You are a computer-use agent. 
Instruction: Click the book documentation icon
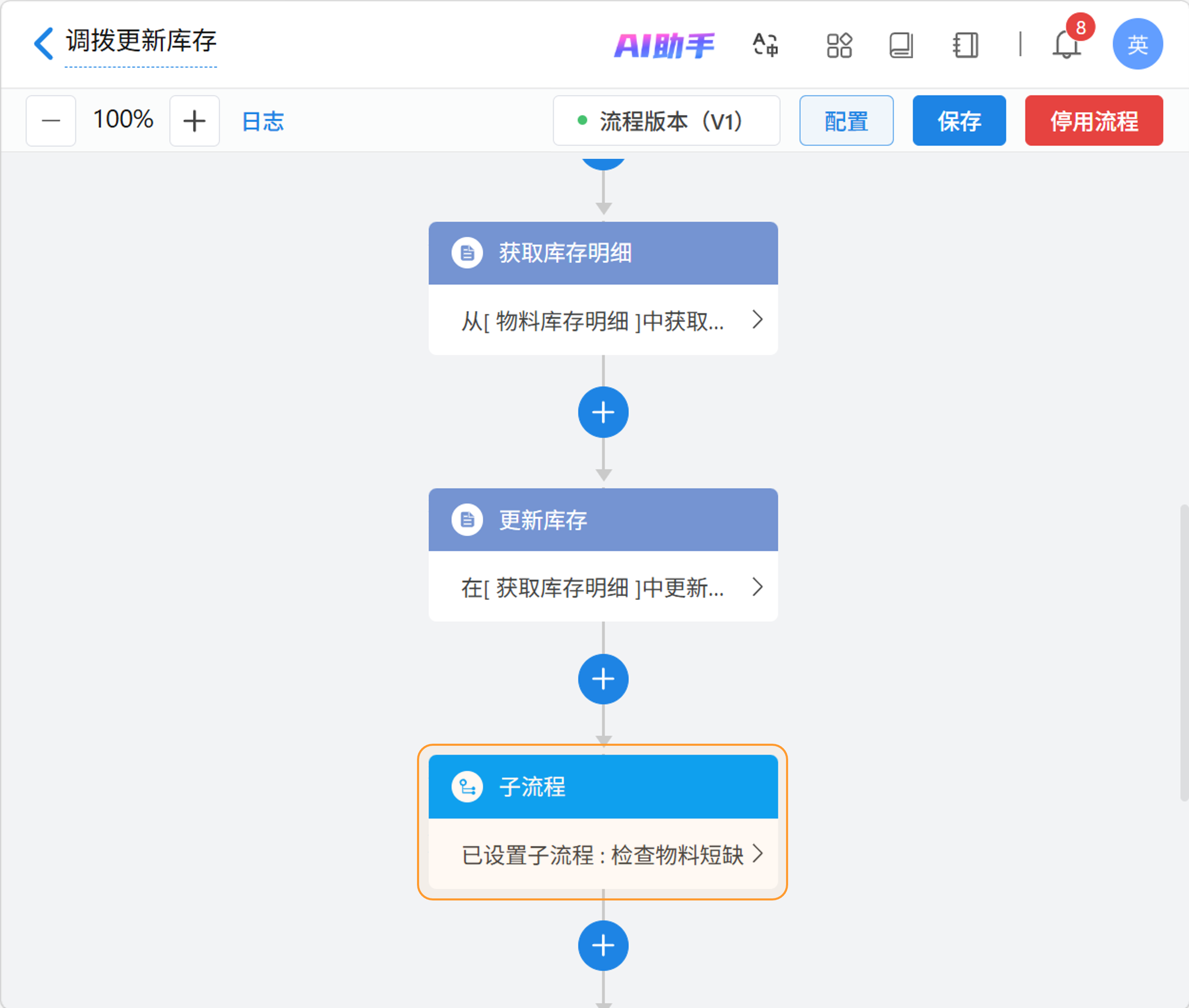[901, 45]
